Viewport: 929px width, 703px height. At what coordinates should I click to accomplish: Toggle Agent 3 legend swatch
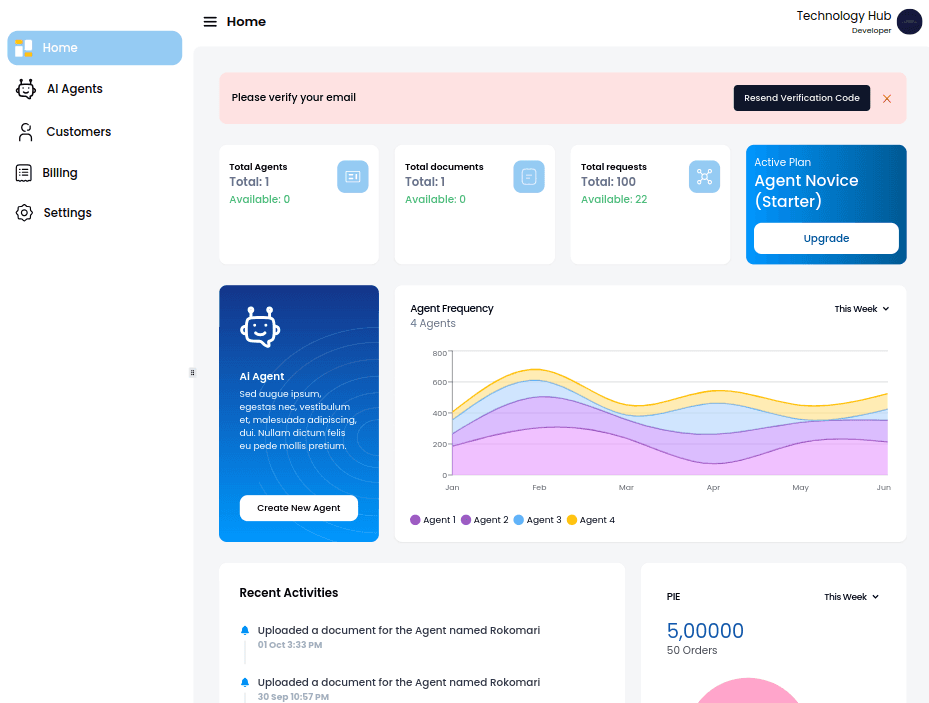[518, 520]
